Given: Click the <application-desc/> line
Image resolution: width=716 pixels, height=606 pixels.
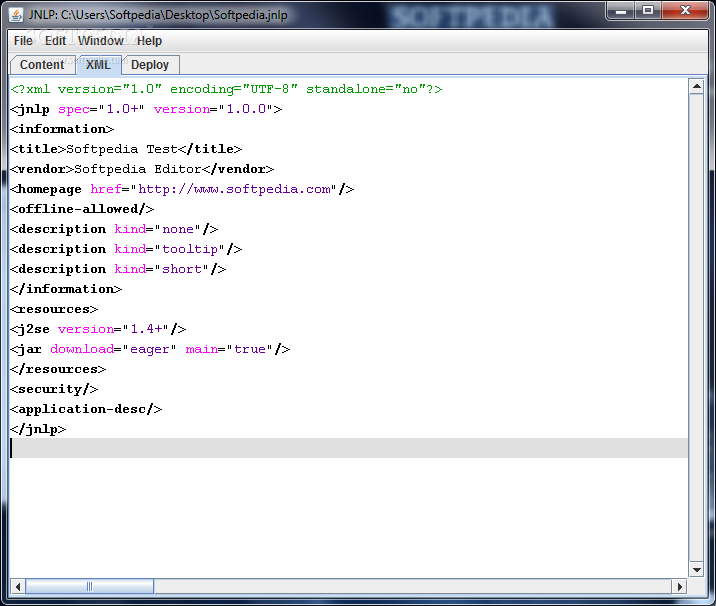Looking at the screenshot, I should (x=86, y=410).
